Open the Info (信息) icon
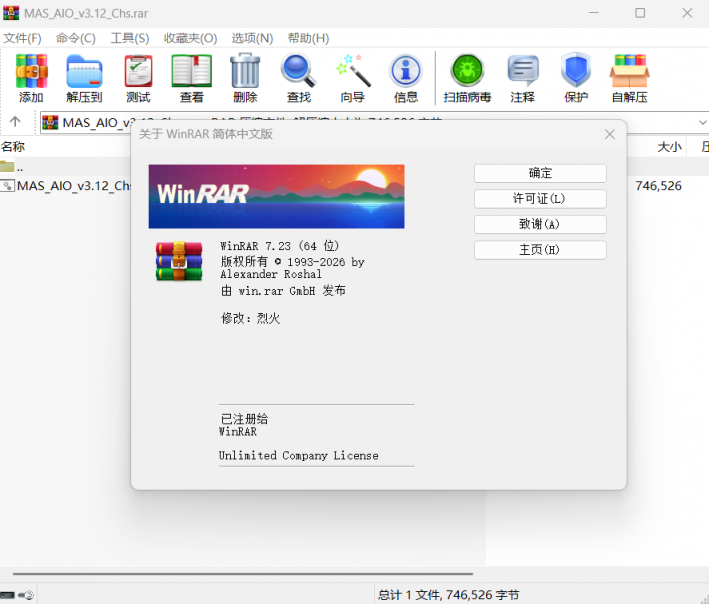 406,78
